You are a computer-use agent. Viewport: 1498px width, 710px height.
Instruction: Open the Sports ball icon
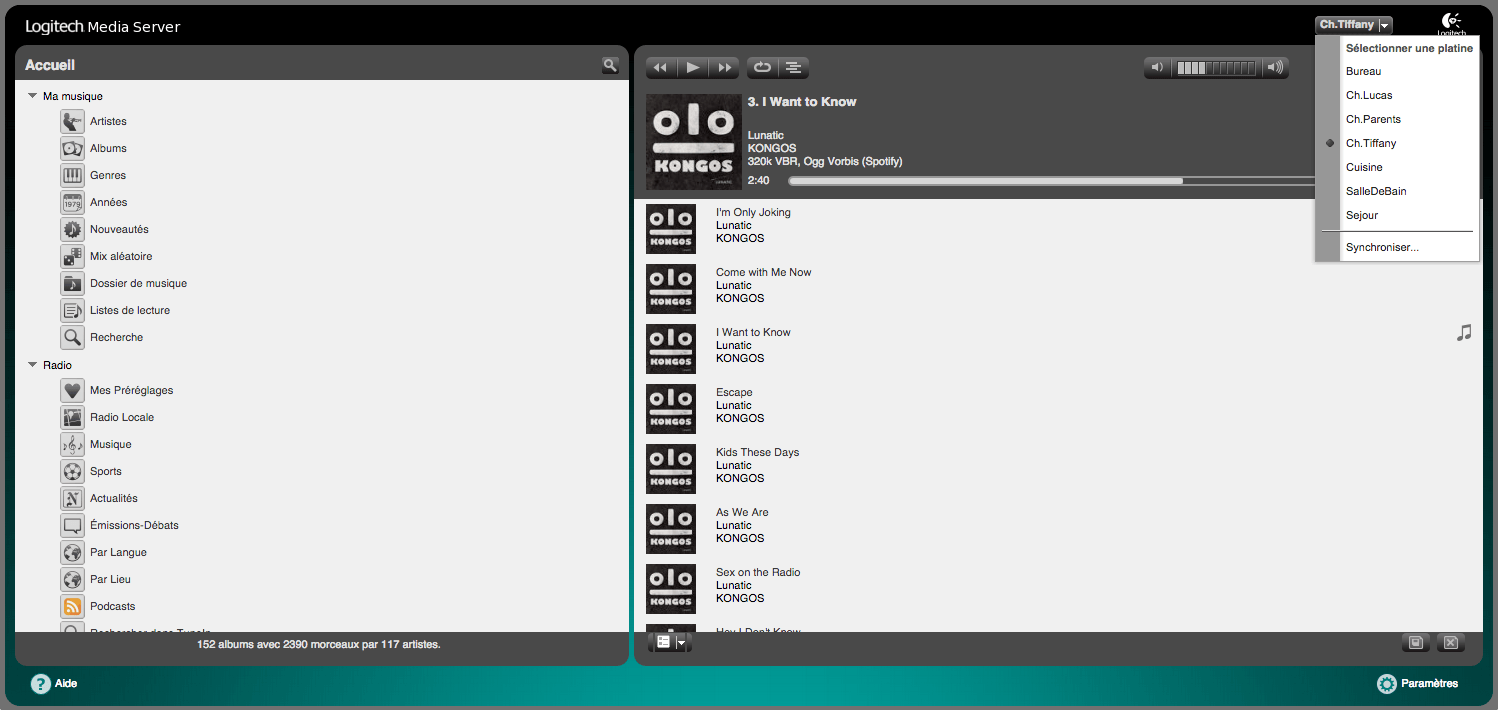tap(72, 471)
